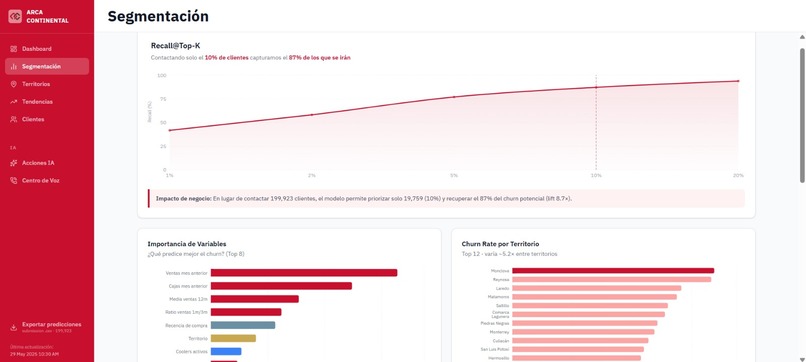Click the 20% data point on recall curve
806x362 pixels.
click(x=738, y=81)
